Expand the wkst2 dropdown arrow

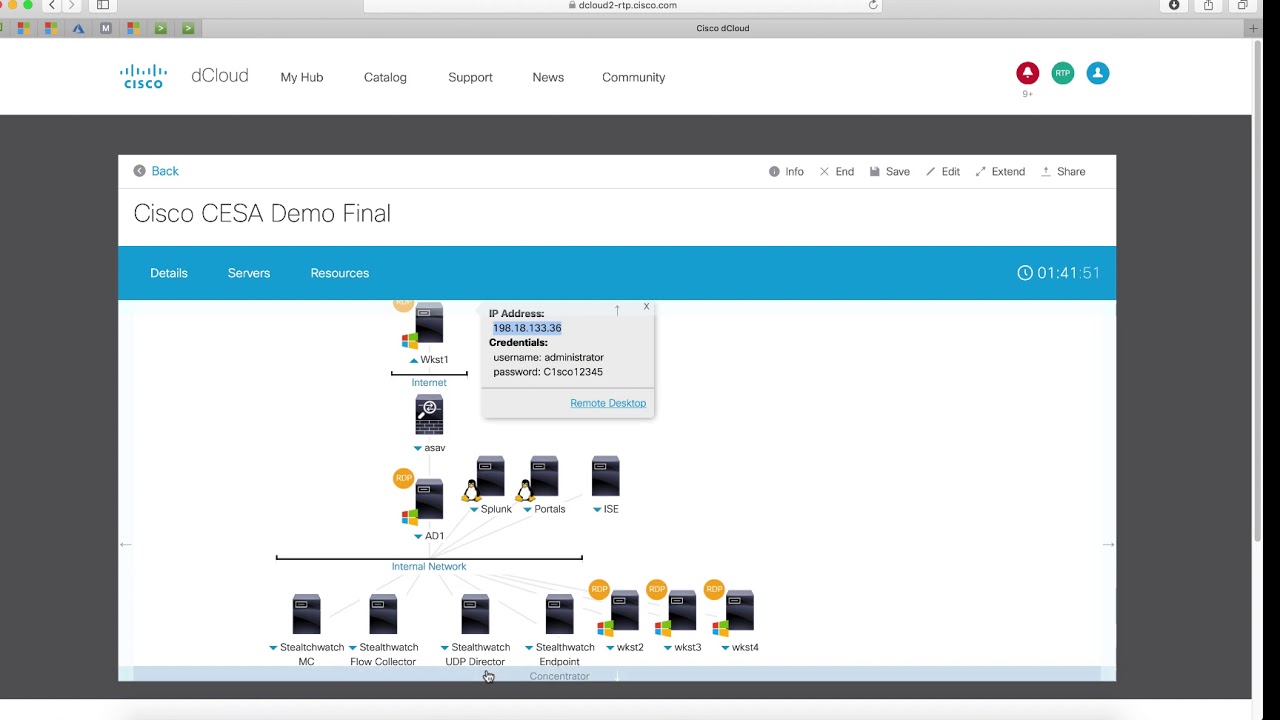click(x=610, y=648)
